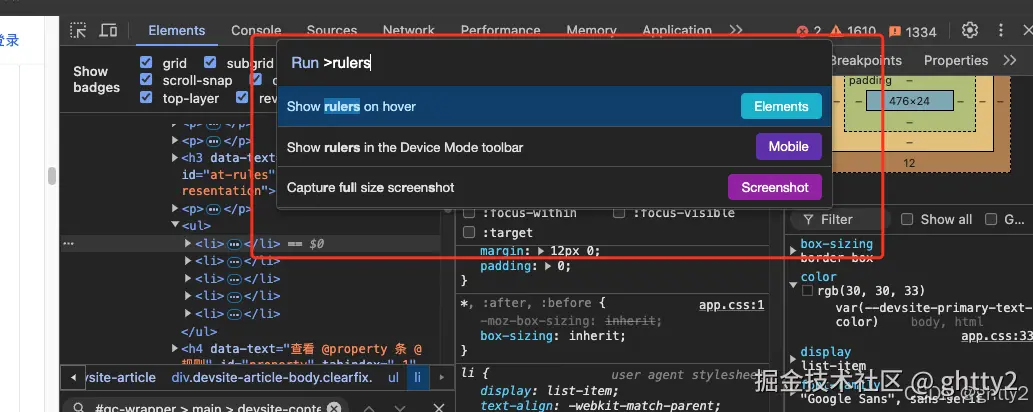Open the Application tab
Screen dimensions: 1033x412
[x=677, y=30]
